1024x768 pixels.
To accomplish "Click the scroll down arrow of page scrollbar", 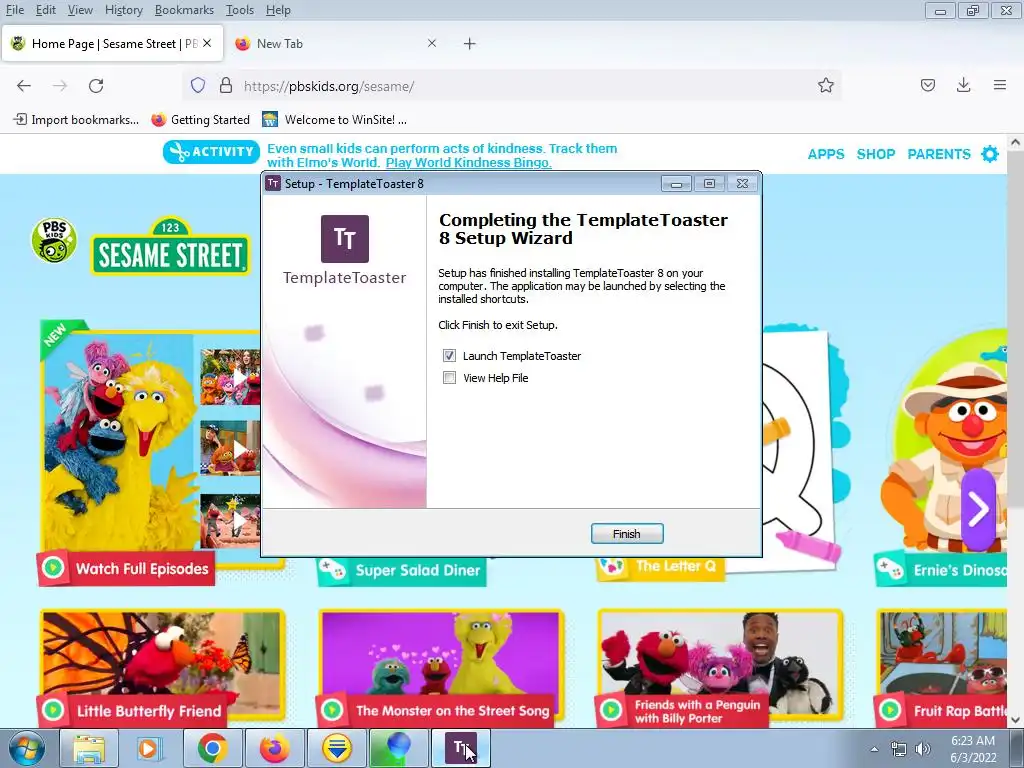I will (1015, 719).
